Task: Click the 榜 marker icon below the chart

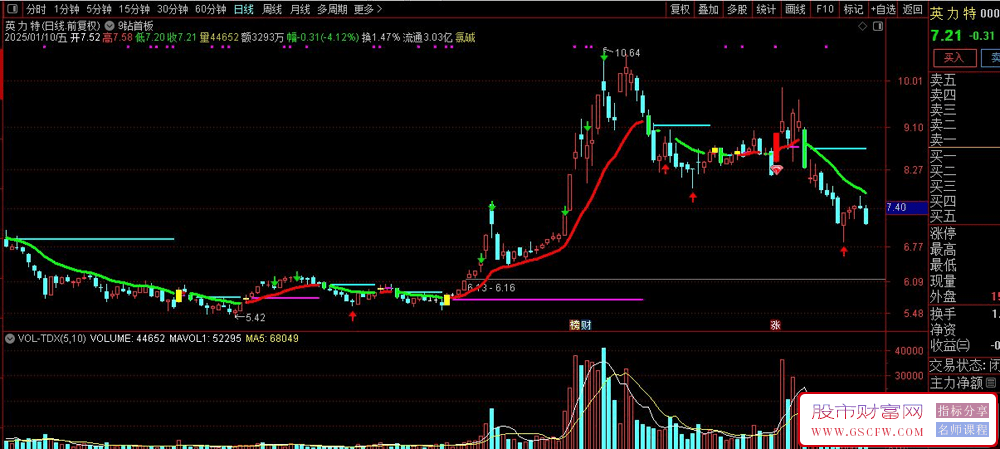Action: (575, 325)
